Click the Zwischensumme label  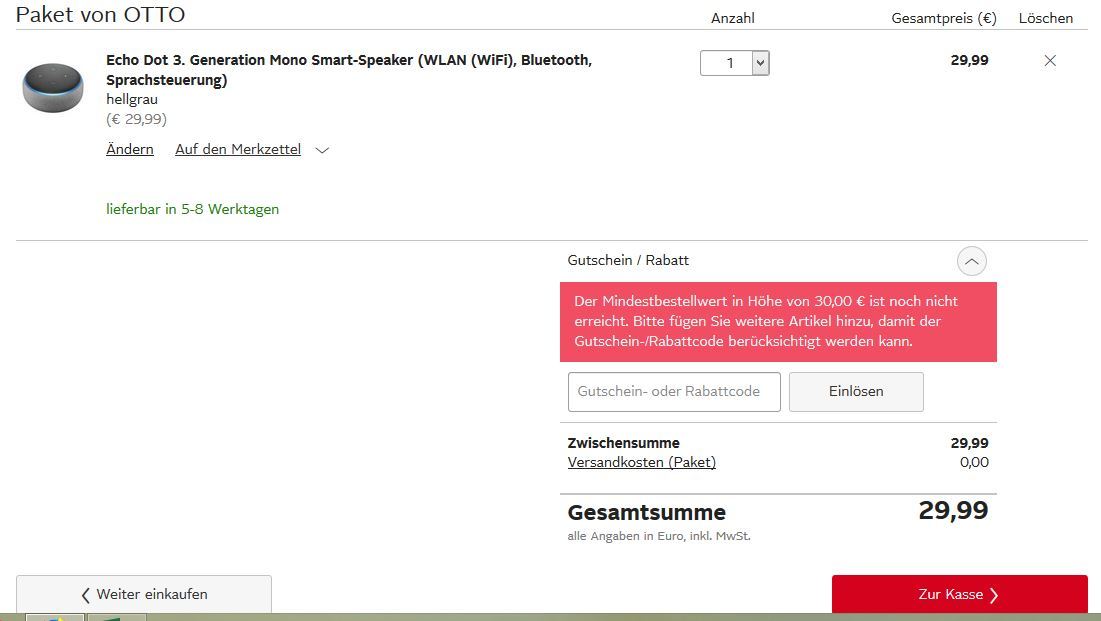pos(624,443)
